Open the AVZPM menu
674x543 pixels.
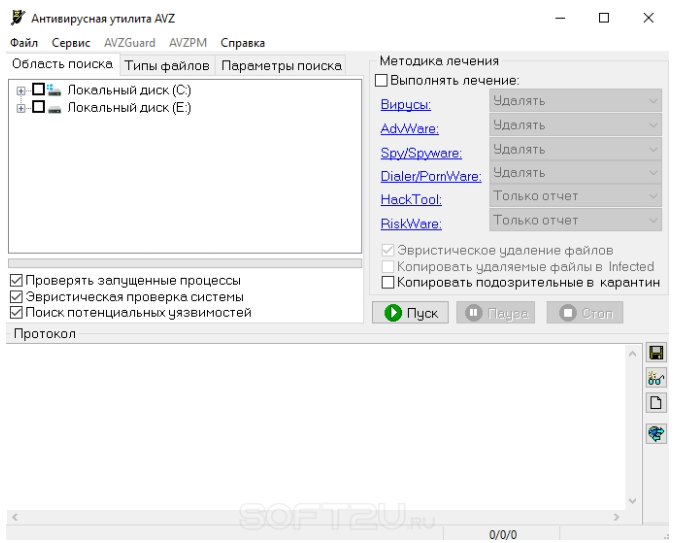(188, 43)
